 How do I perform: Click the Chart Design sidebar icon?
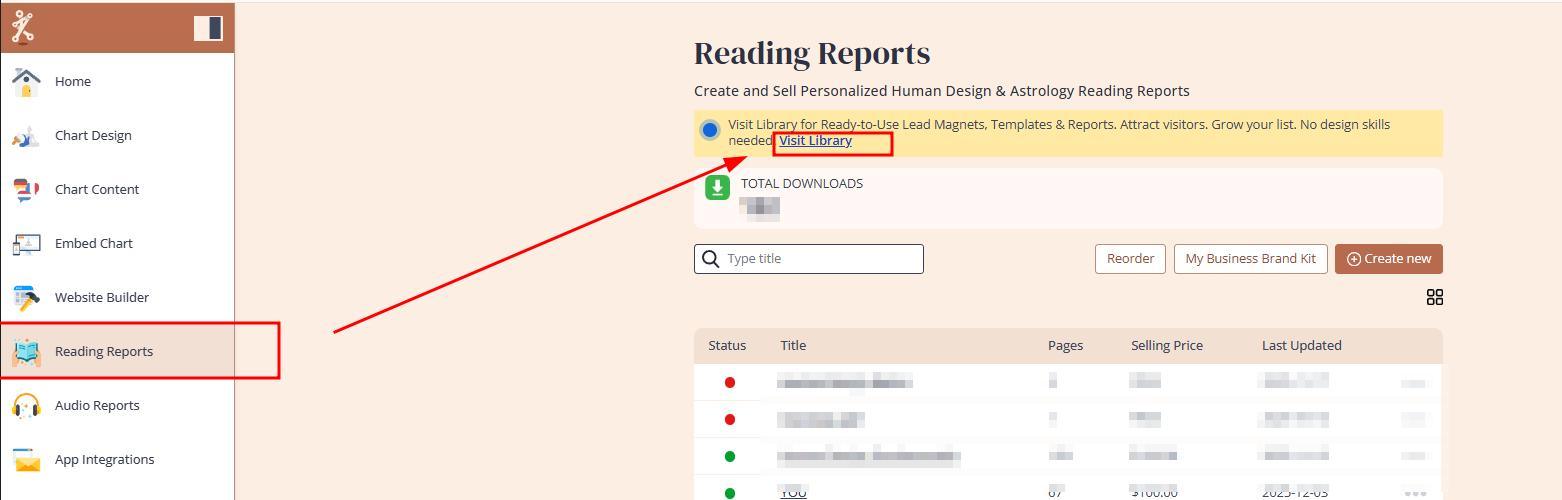pyautogui.click(x=26, y=136)
